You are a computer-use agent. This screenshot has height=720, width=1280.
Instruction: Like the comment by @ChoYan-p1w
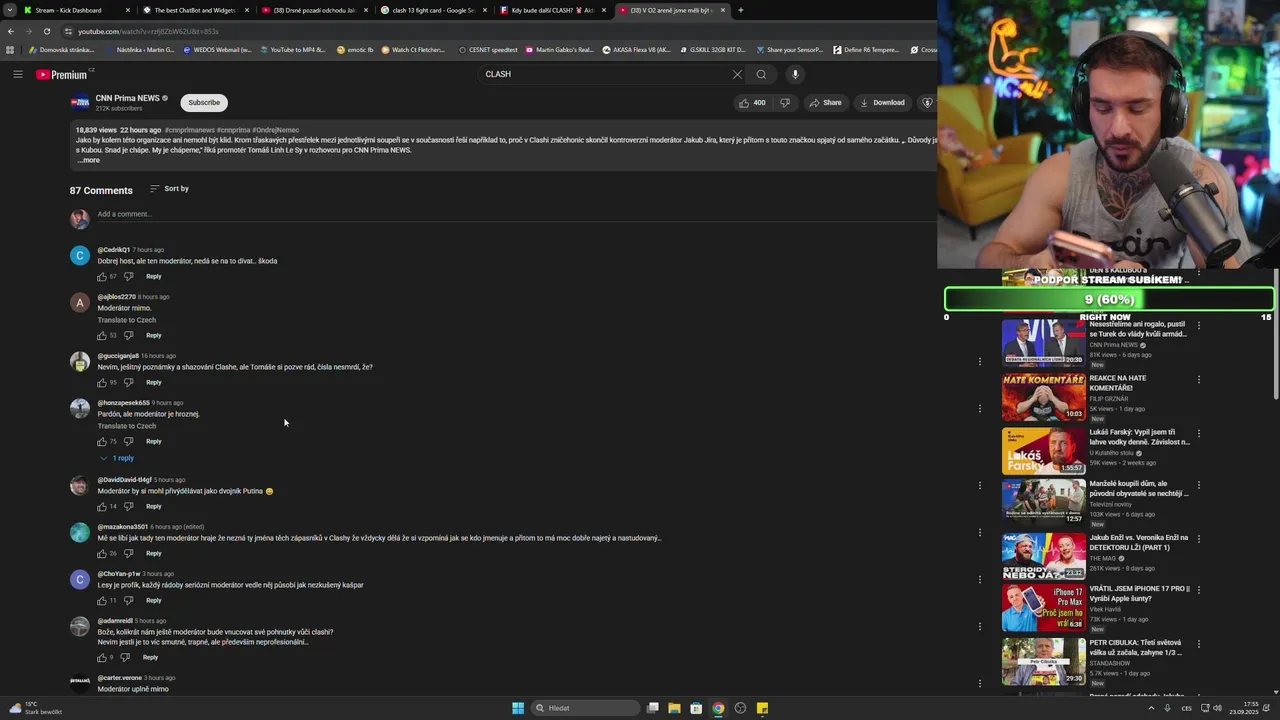click(102, 600)
